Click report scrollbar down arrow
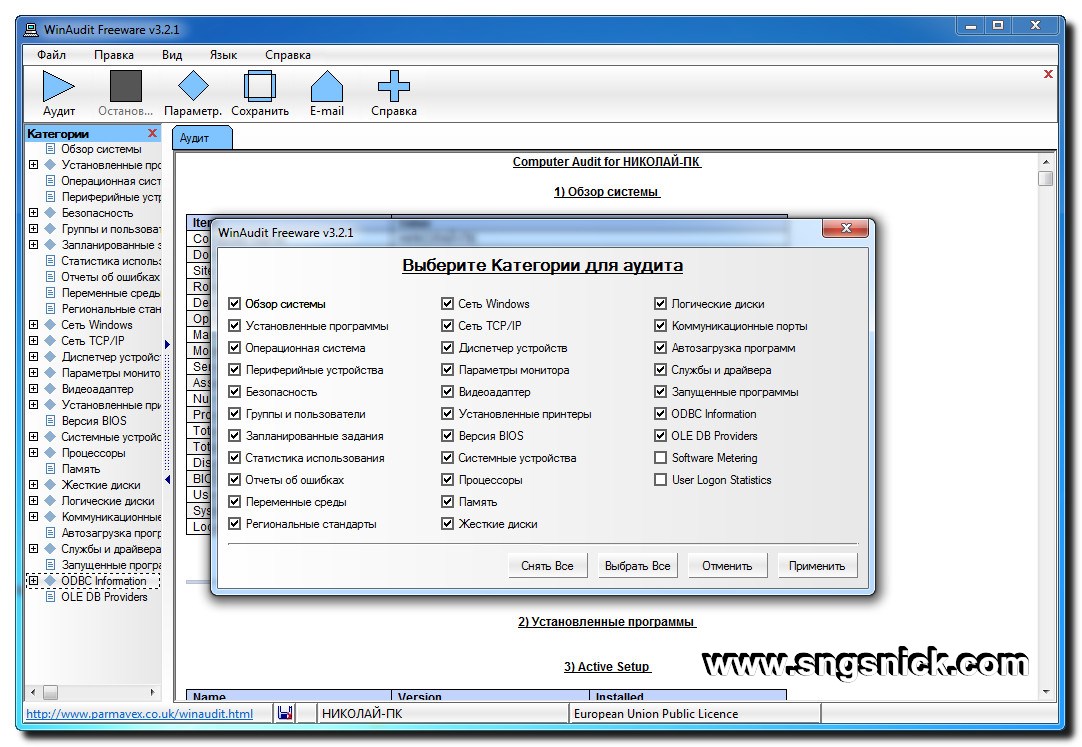Screen dimensions: 1082x747 (x=1045, y=692)
